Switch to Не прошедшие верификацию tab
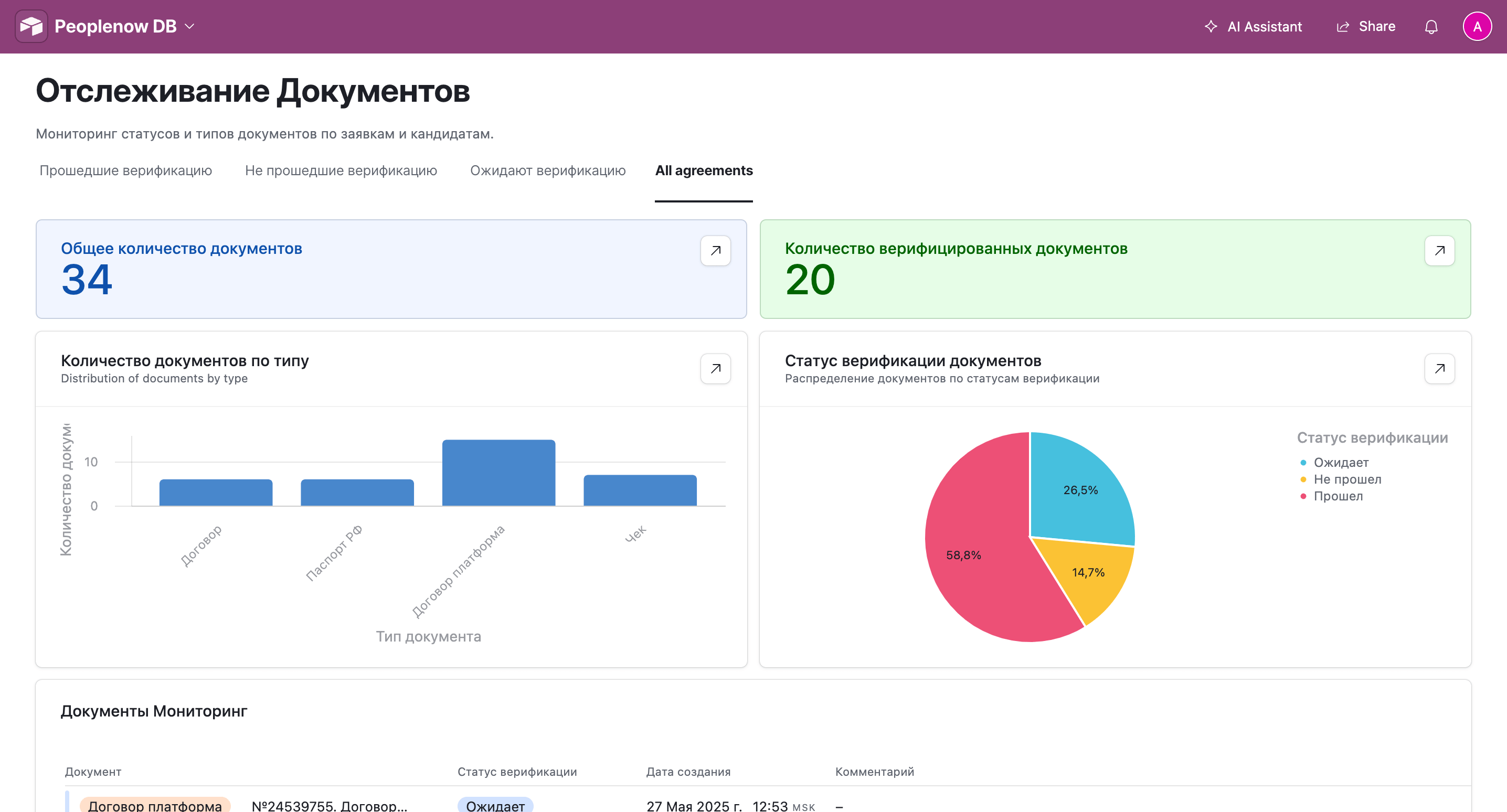 (341, 170)
